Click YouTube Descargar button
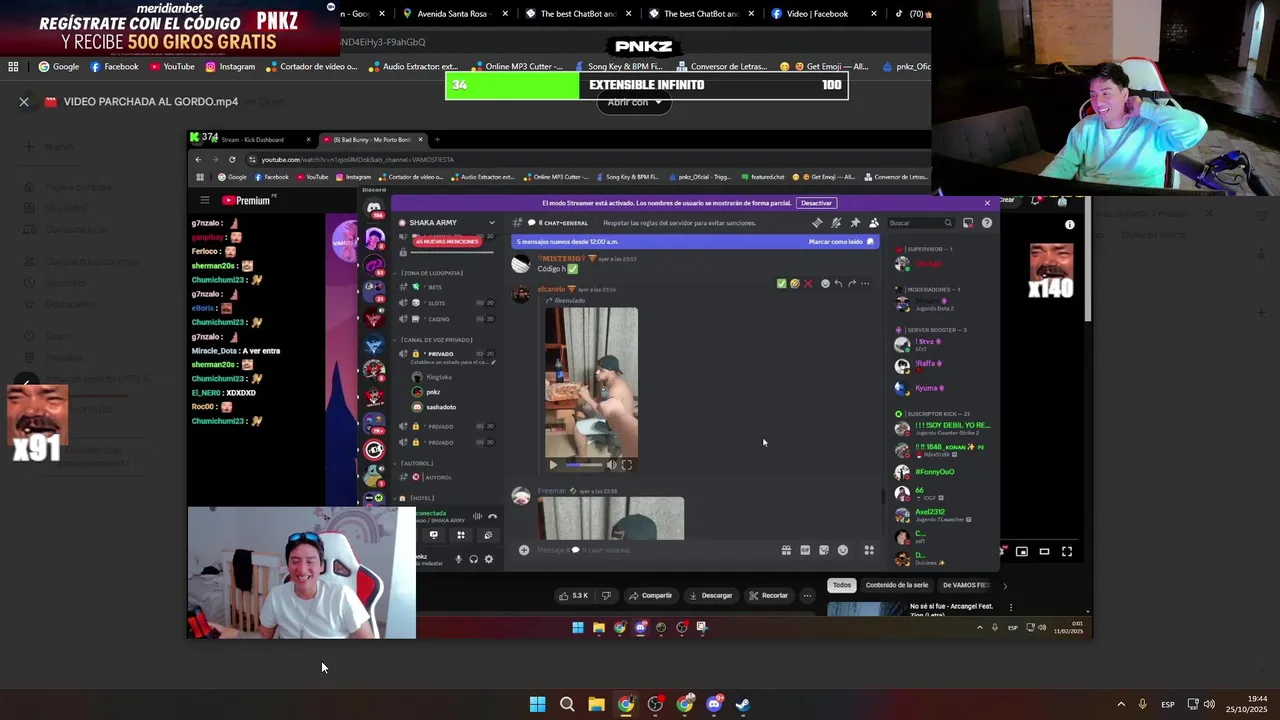 tap(710, 596)
